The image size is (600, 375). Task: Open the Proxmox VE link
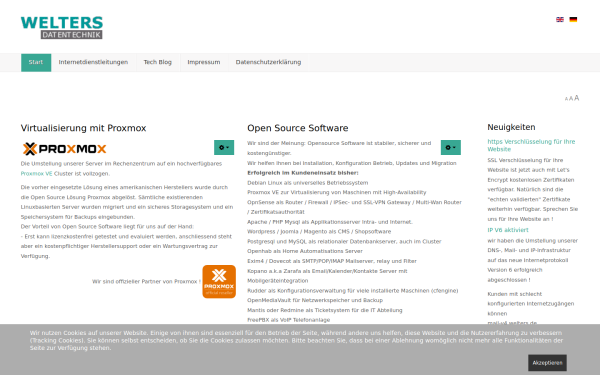(x=36, y=174)
